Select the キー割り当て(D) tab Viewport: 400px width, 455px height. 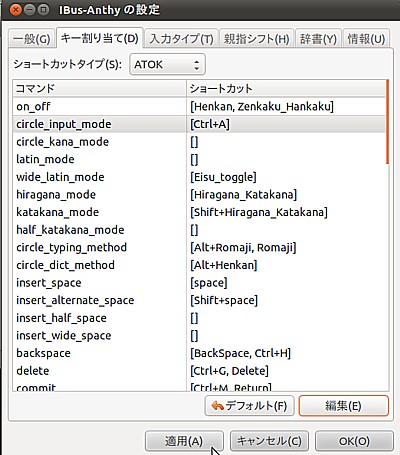[100, 38]
